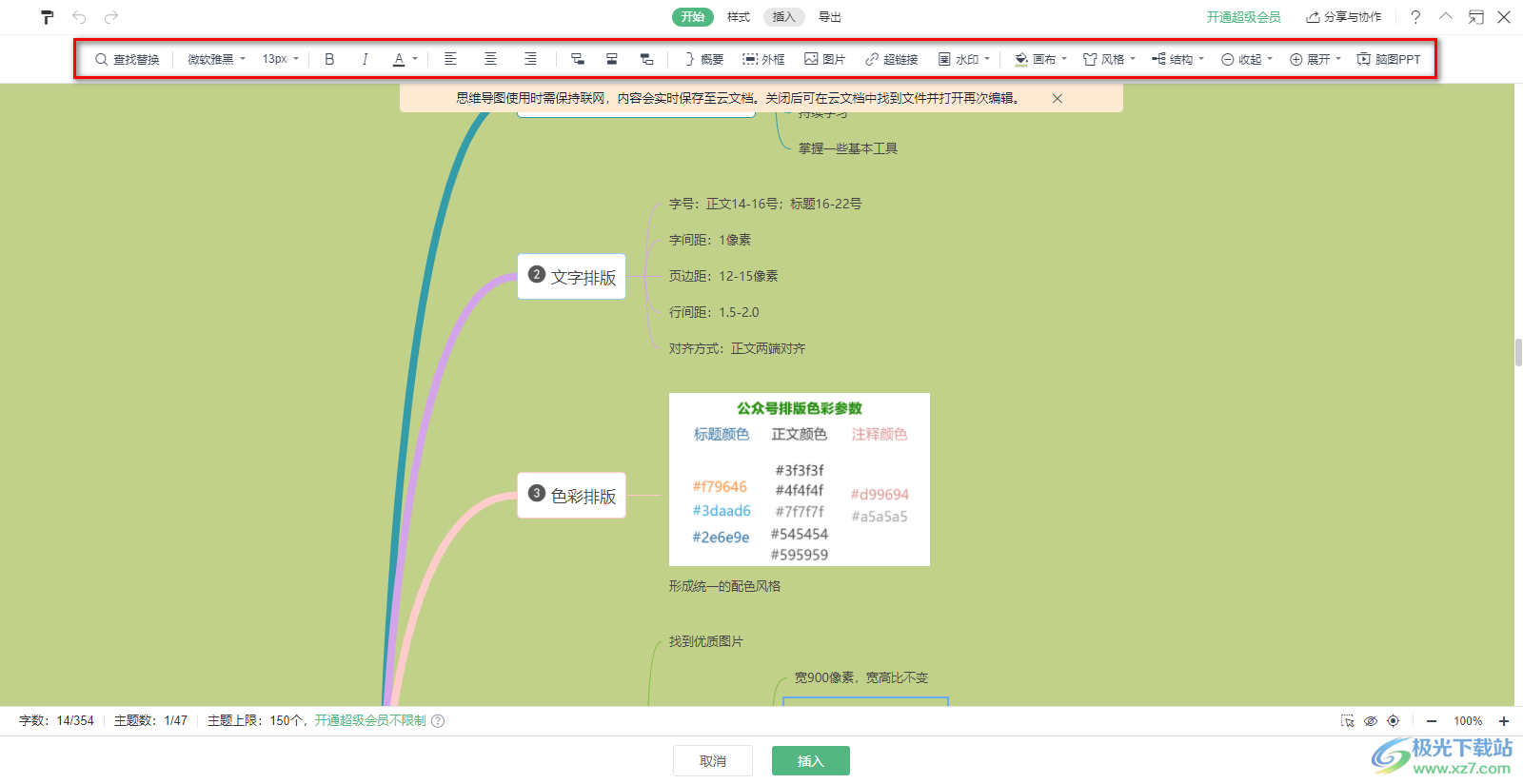Open the font color dropdown

pos(405,59)
